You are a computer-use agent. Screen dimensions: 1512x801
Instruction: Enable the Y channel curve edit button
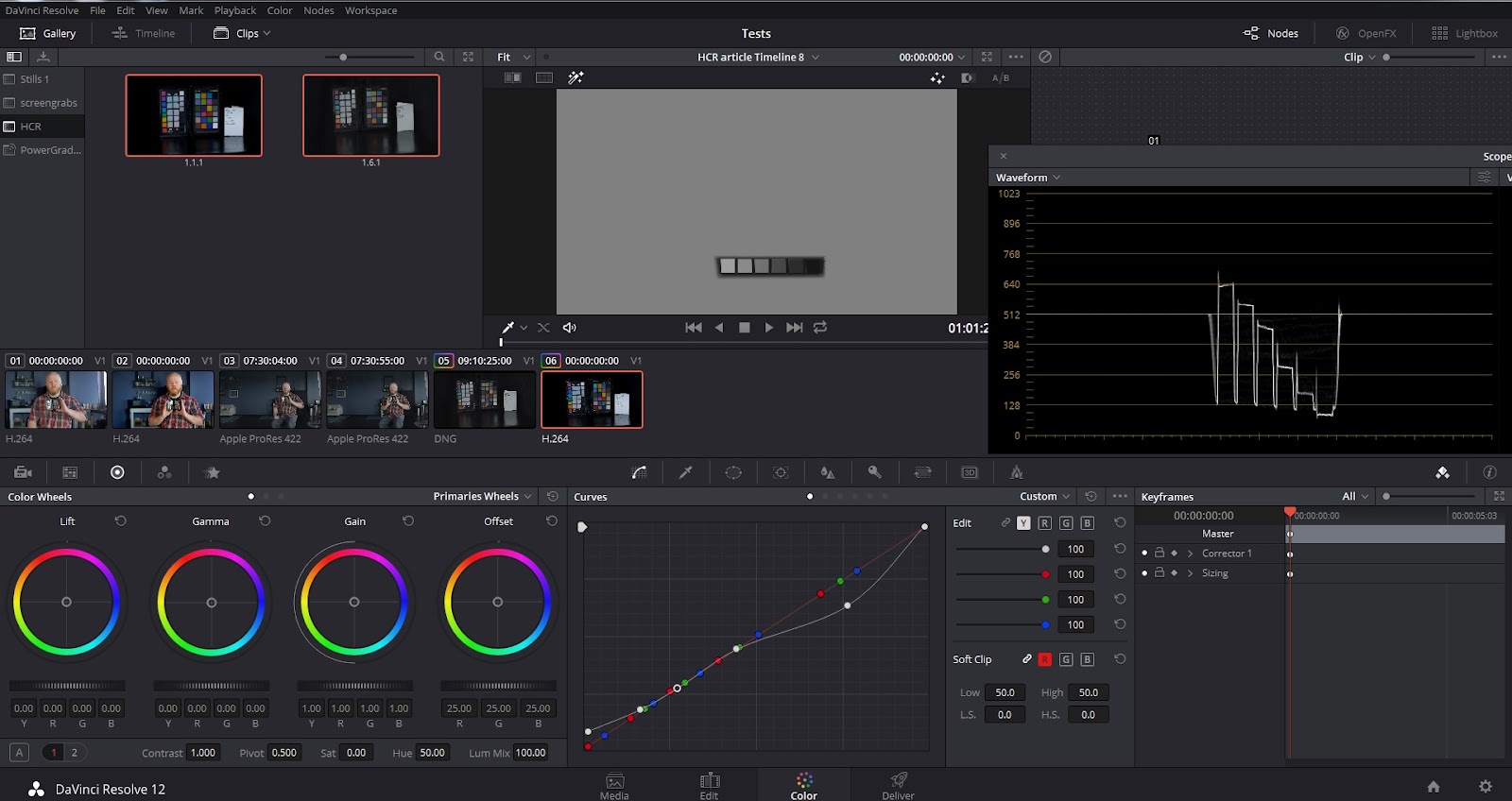click(1023, 523)
